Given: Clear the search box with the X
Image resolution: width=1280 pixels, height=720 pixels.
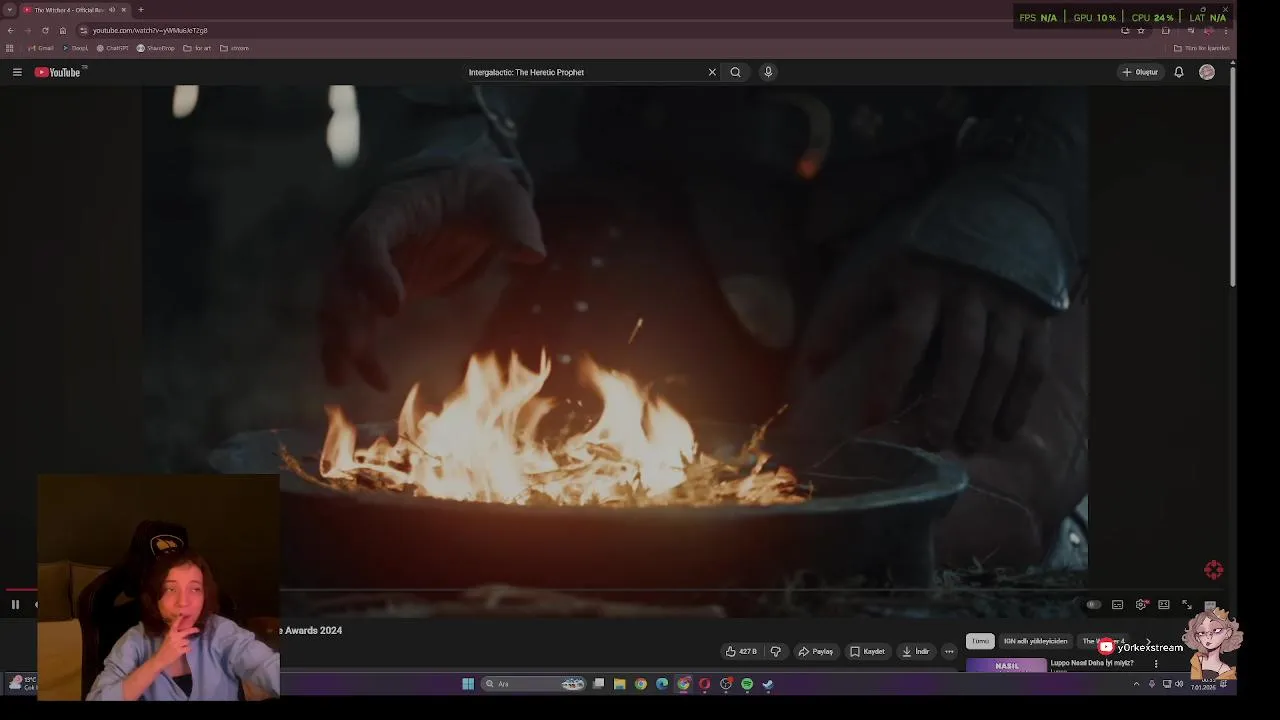Looking at the screenshot, I should coord(712,72).
